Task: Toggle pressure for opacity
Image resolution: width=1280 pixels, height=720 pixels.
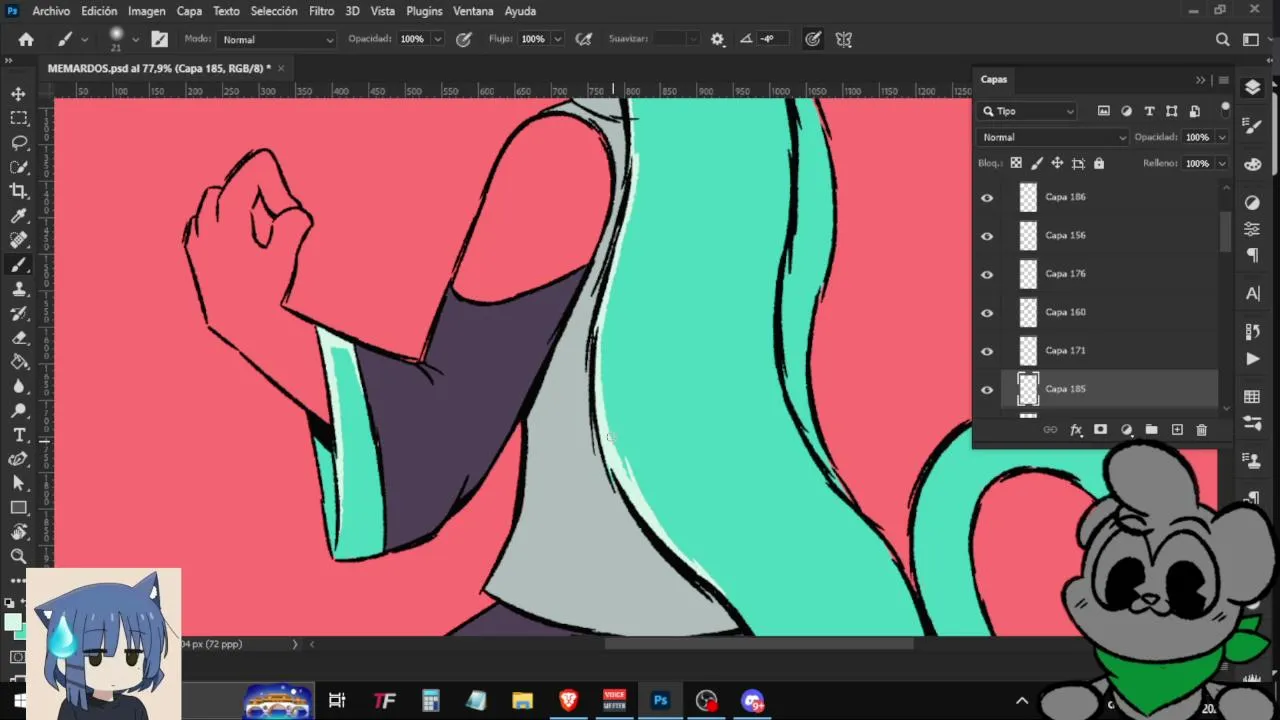Action: 464,39
